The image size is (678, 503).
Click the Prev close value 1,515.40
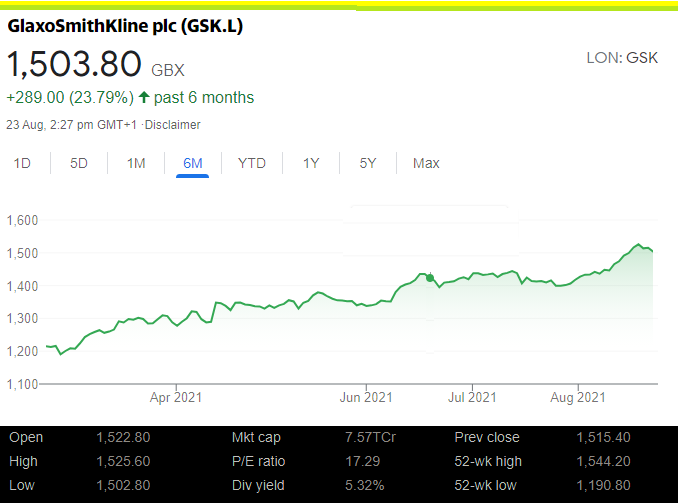(x=603, y=437)
